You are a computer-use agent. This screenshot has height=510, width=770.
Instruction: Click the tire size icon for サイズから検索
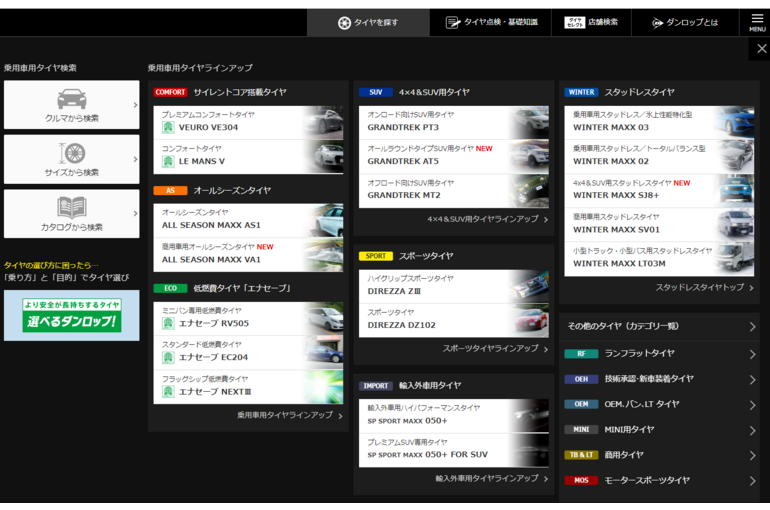pyautogui.click(x=72, y=153)
